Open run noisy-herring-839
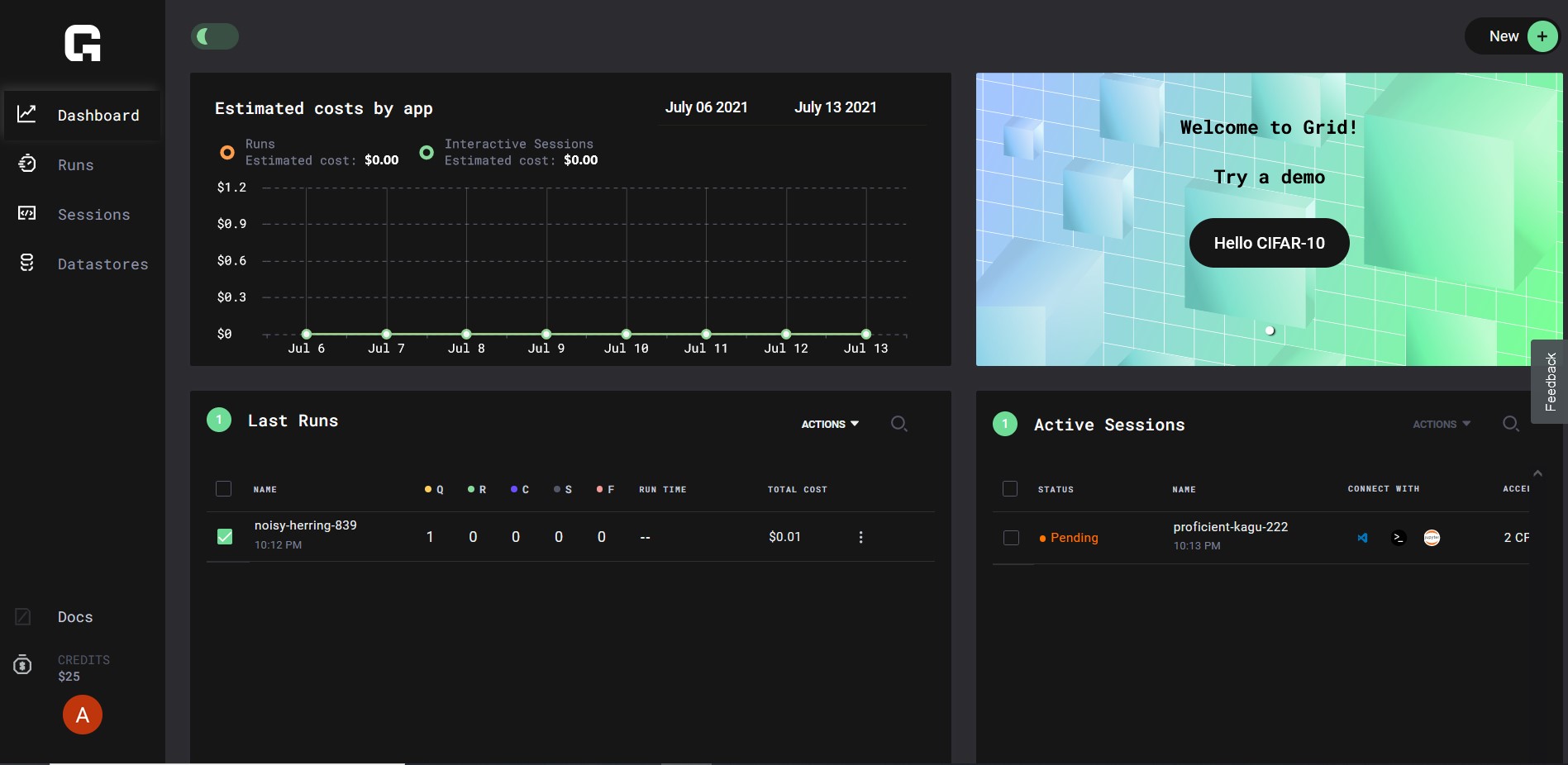Viewport: 1568px width, 765px height. click(x=306, y=525)
